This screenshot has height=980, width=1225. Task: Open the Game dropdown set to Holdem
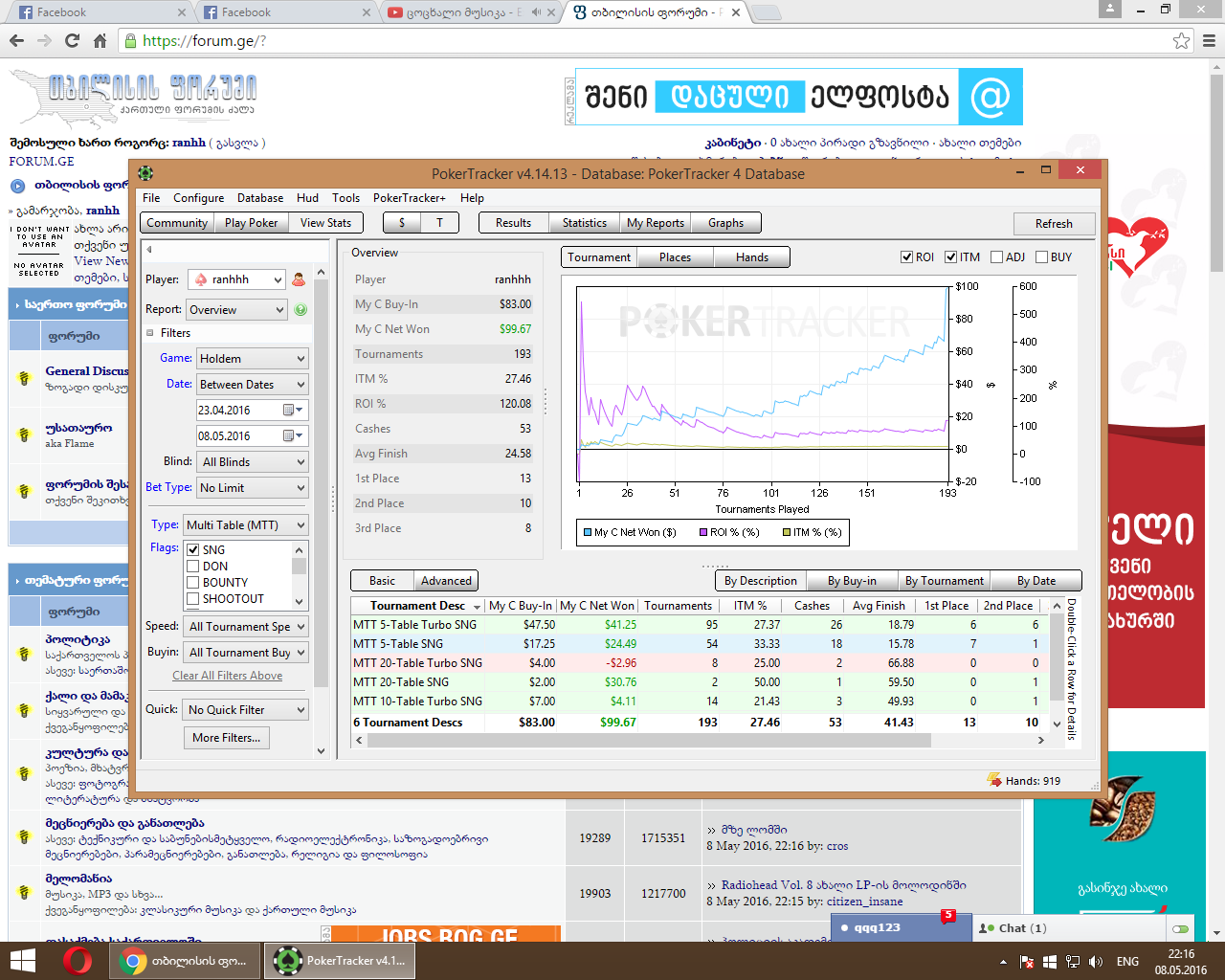pos(253,359)
